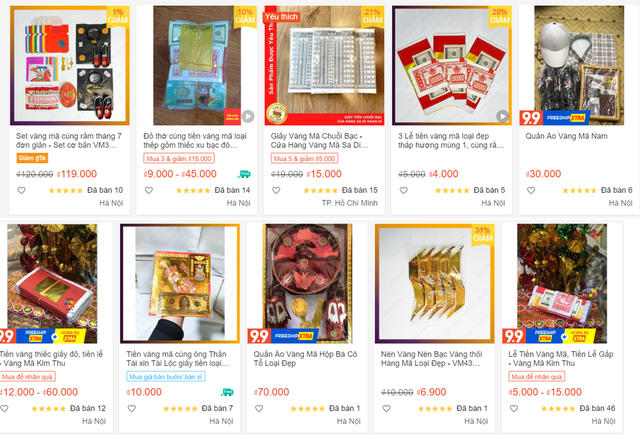Open the Set vàng mã cúng rằm tháng 7 title
This screenshot has height=444, width=640.
tap(69, 140)
